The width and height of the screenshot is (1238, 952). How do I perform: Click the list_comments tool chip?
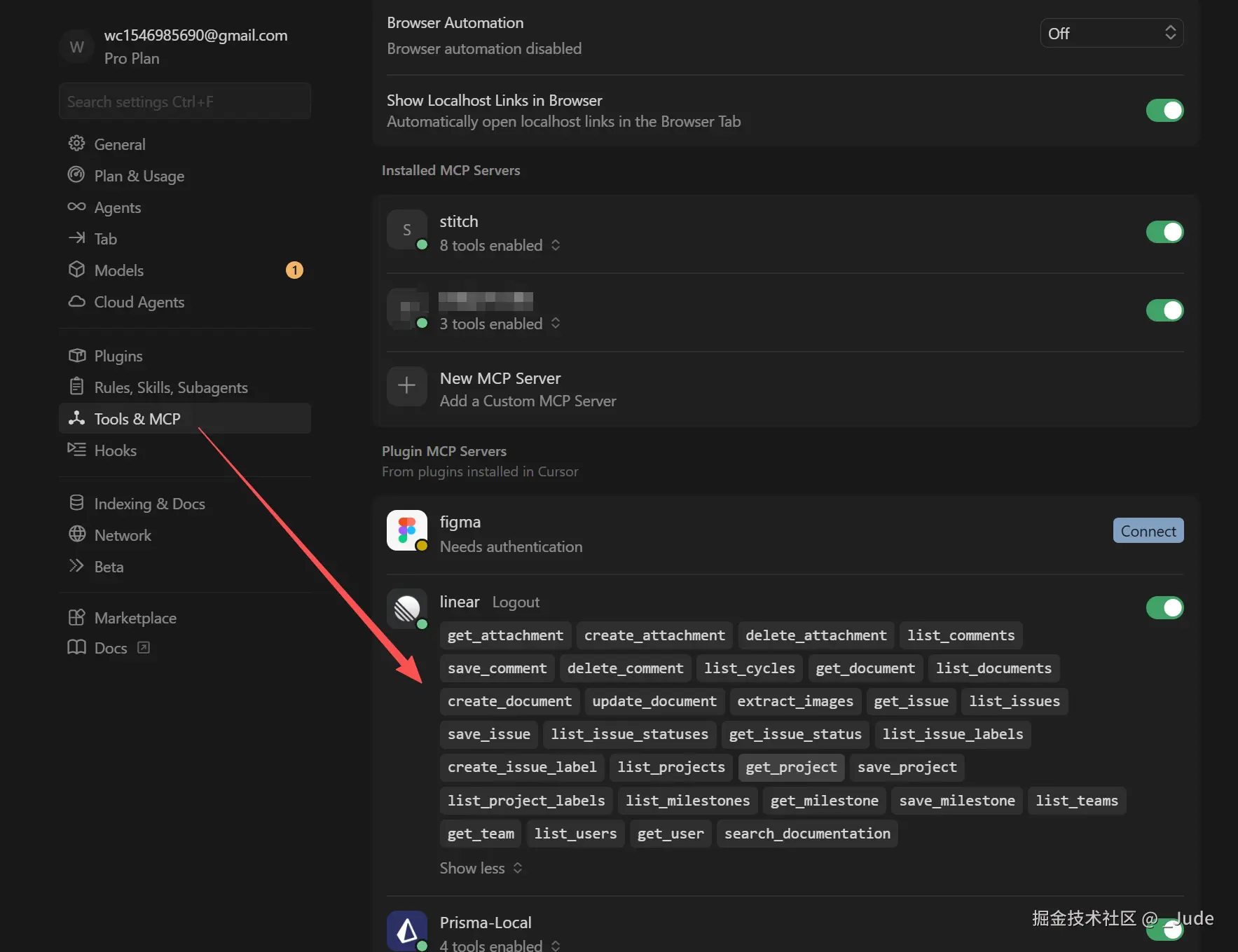(961, 635)
